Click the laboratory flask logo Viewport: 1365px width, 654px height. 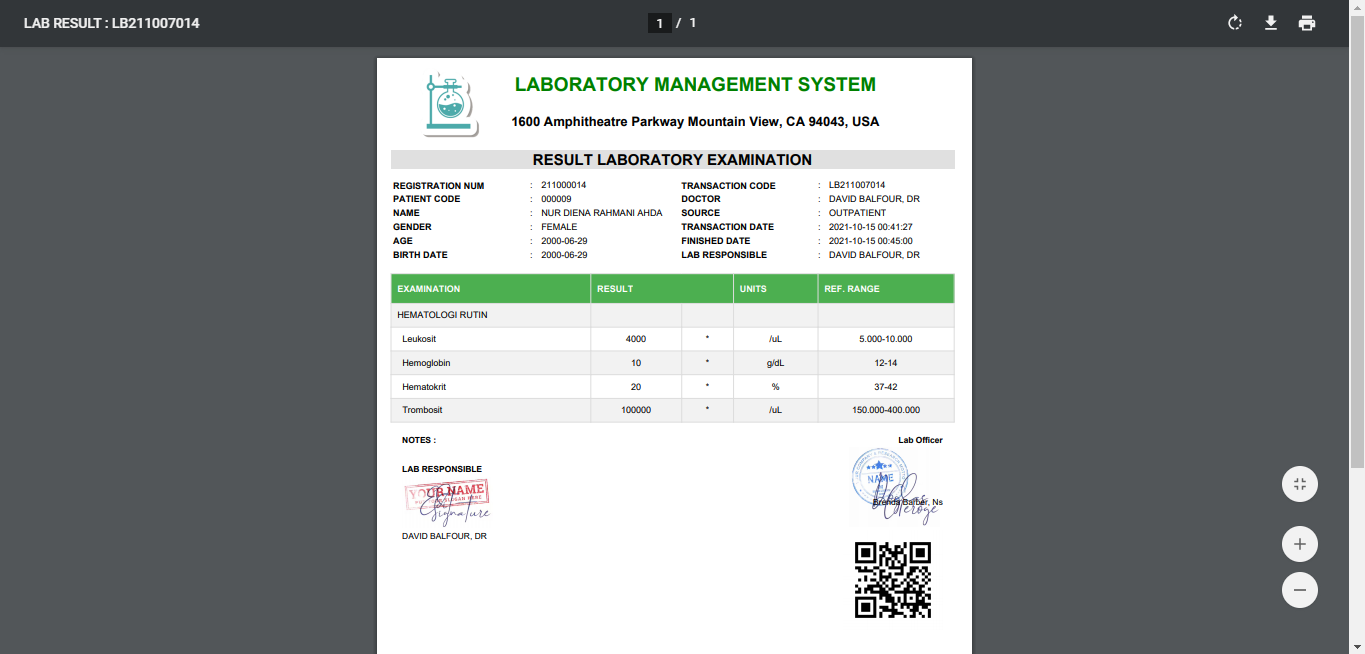450,102
